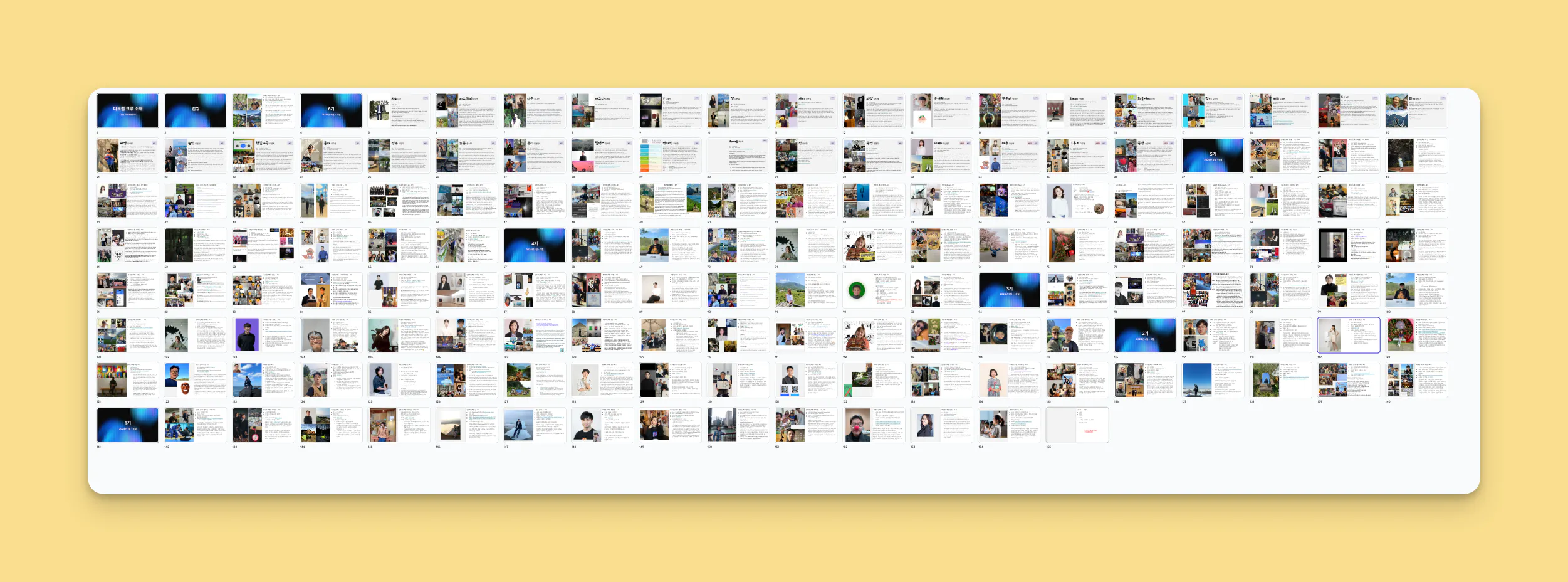Select slide 20 thumbnail
The image size is (1568, 582).
pos(1416,111)
